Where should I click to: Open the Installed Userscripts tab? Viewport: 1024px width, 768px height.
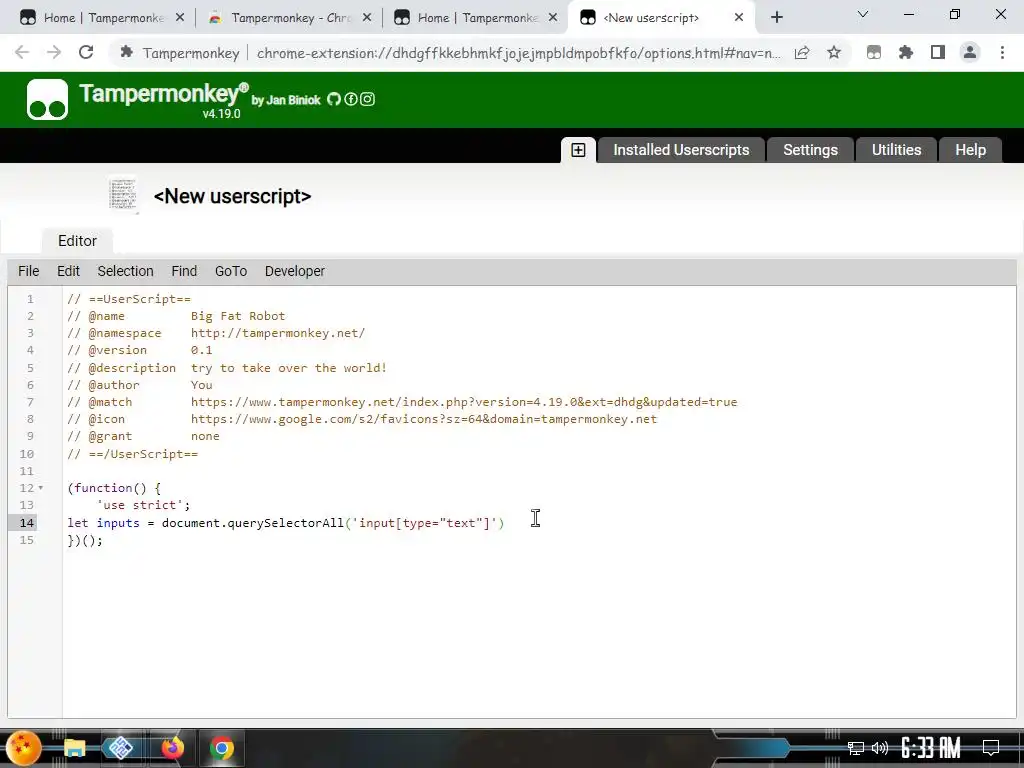coord(680,150)
